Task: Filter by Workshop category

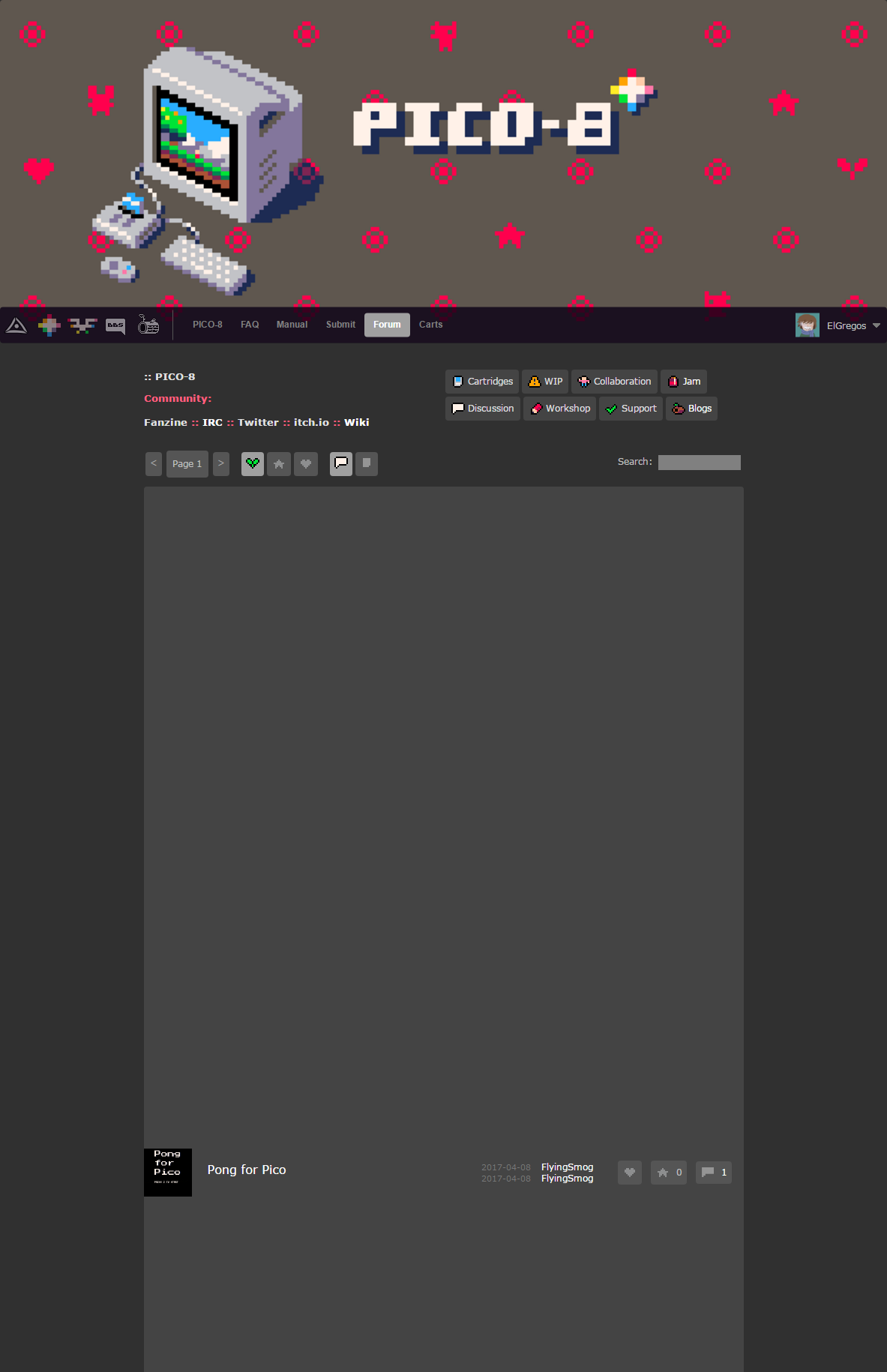Action: tap(560, 409)
